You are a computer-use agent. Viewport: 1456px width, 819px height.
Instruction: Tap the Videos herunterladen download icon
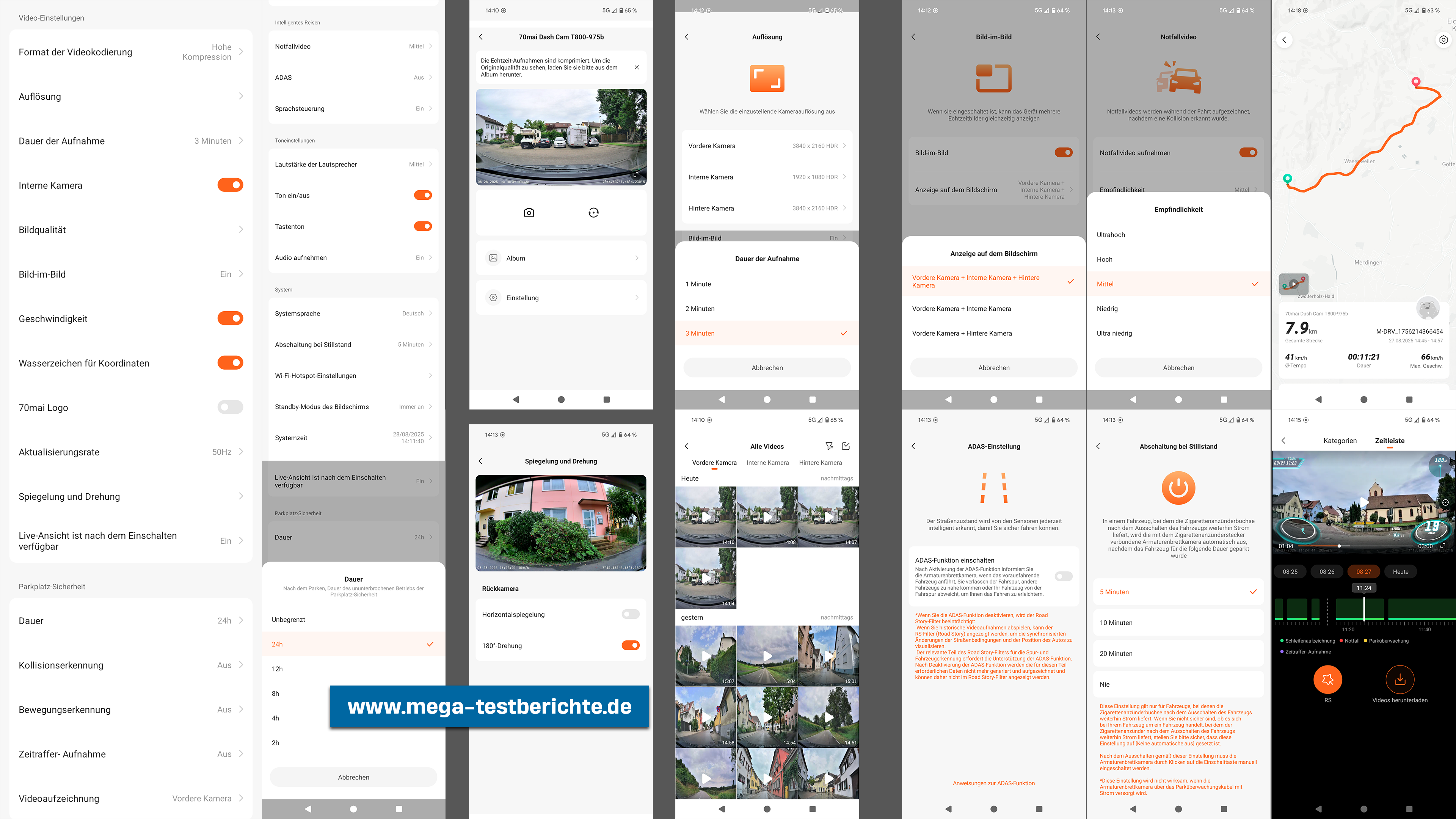(1400, 679)
